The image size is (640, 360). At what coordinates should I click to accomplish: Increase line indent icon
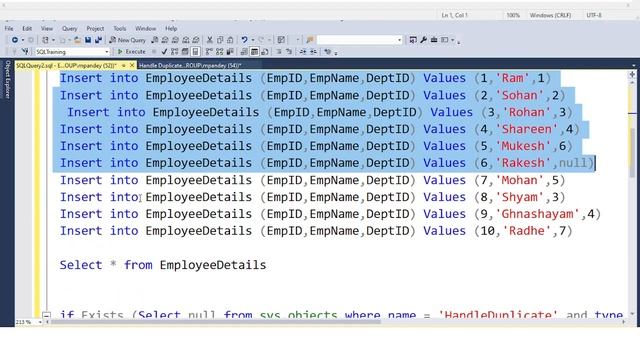[313, 52]
